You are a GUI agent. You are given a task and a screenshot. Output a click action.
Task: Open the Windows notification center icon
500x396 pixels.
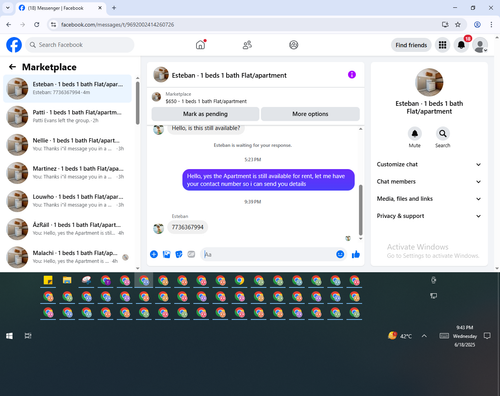coord(487,336)
